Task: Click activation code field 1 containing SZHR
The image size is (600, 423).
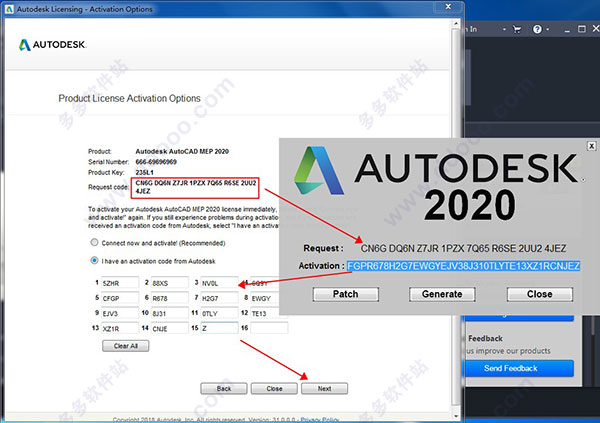Action: [x=120, y=283]
